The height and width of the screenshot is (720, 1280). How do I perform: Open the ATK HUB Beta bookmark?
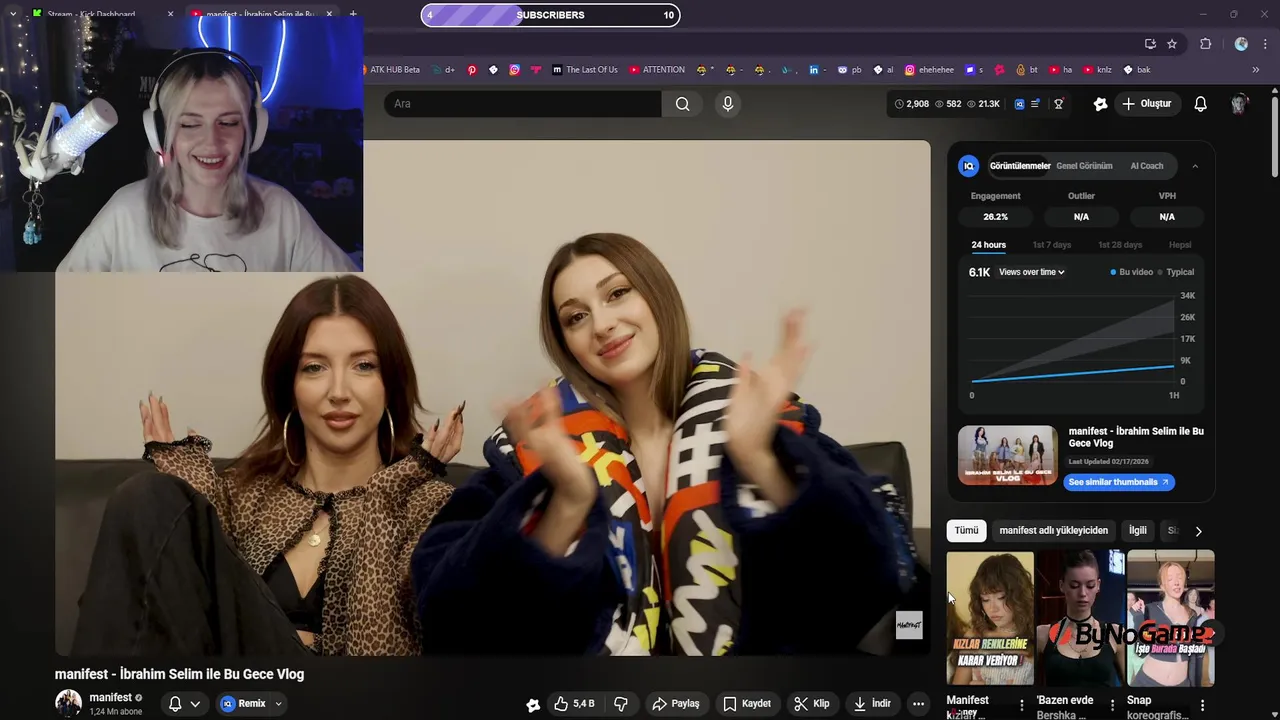[x=388, y=70]
